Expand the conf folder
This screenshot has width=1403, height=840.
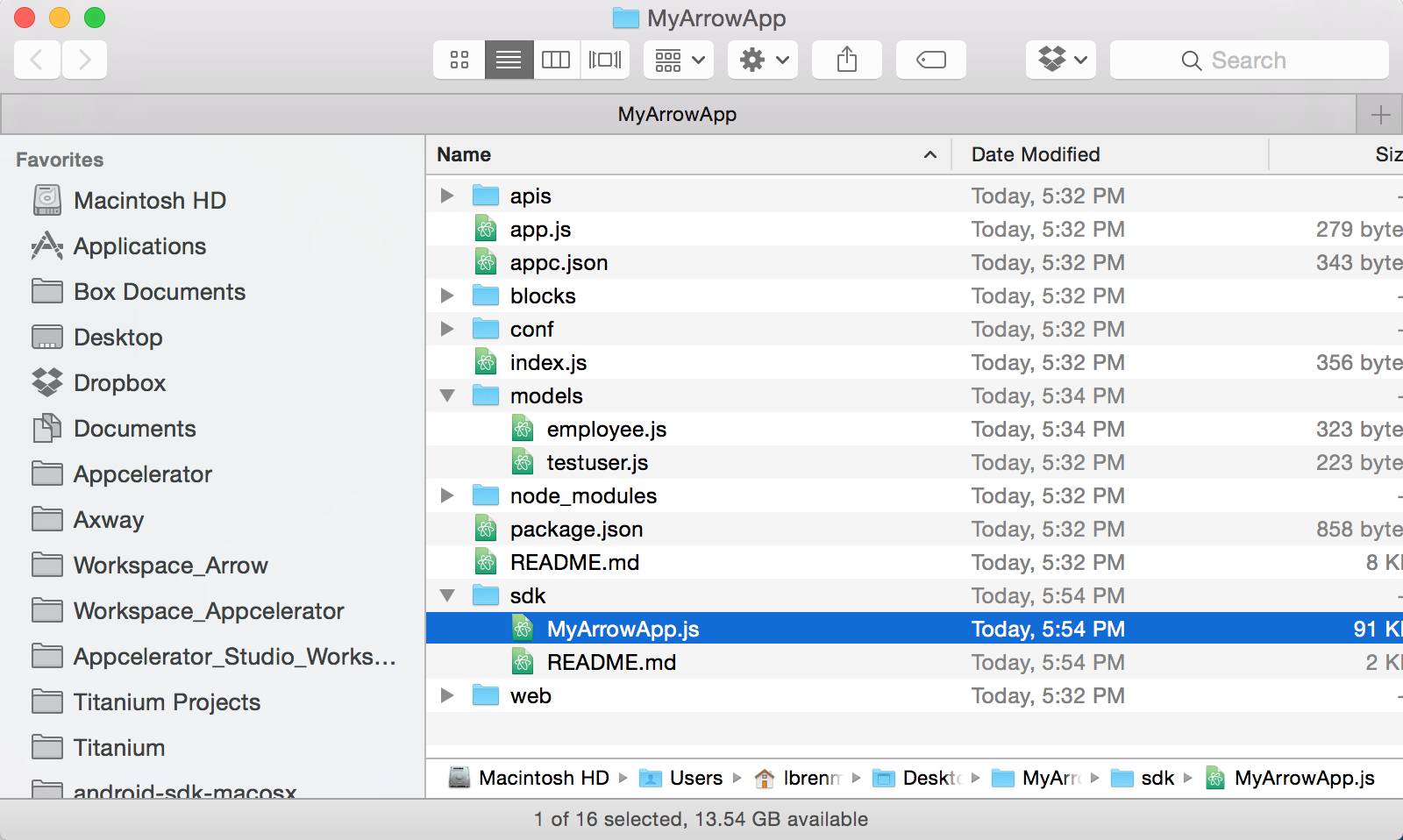click(x=447, y=329)
